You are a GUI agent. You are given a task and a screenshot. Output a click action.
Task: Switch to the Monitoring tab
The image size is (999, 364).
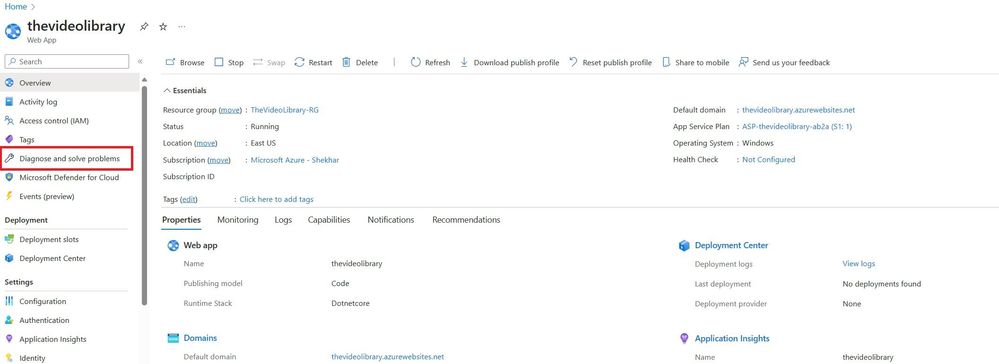pyautogui.click(x=238, y=220)
